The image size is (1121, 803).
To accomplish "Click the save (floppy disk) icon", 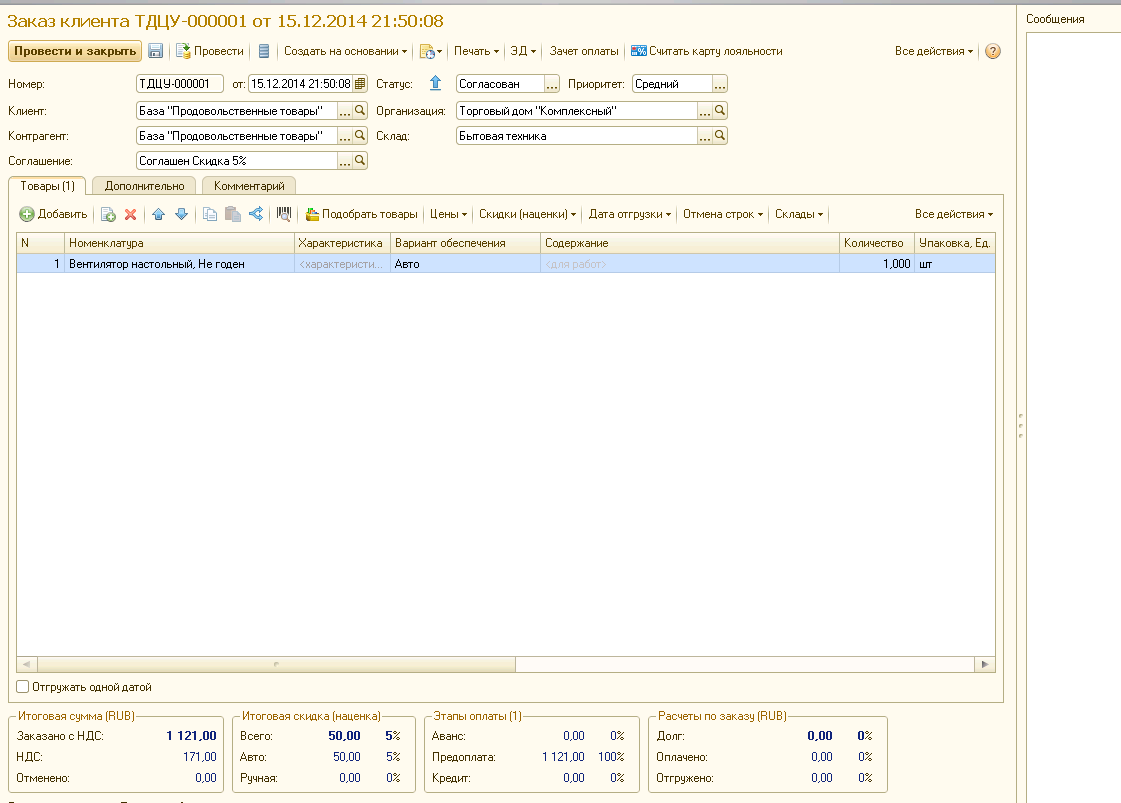I will pos(156,51).
